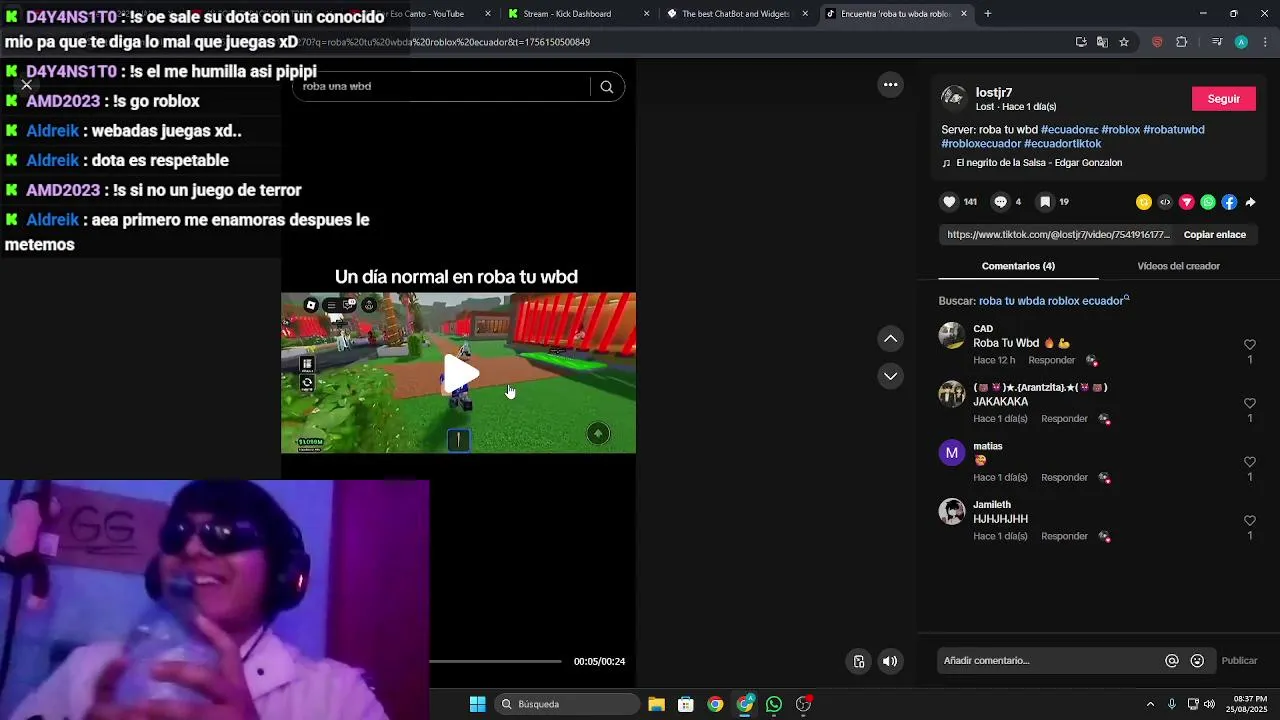1280x720 pixels.
Task: Click Responder under JAKAKAKA comment
Action: [x=1064, y=419]
